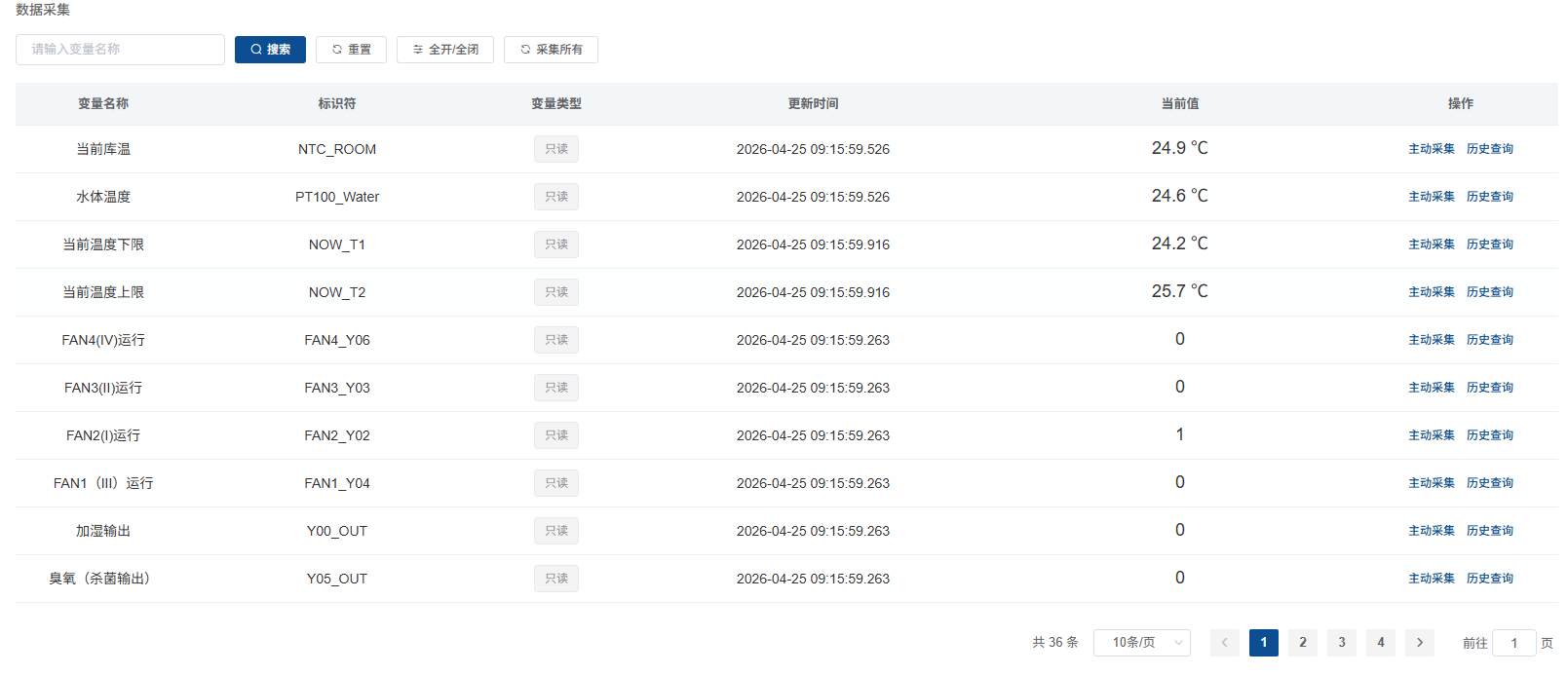1568x675 pixels.
Task: Focus the 请输入变量名称 search field
Action: 120,50
